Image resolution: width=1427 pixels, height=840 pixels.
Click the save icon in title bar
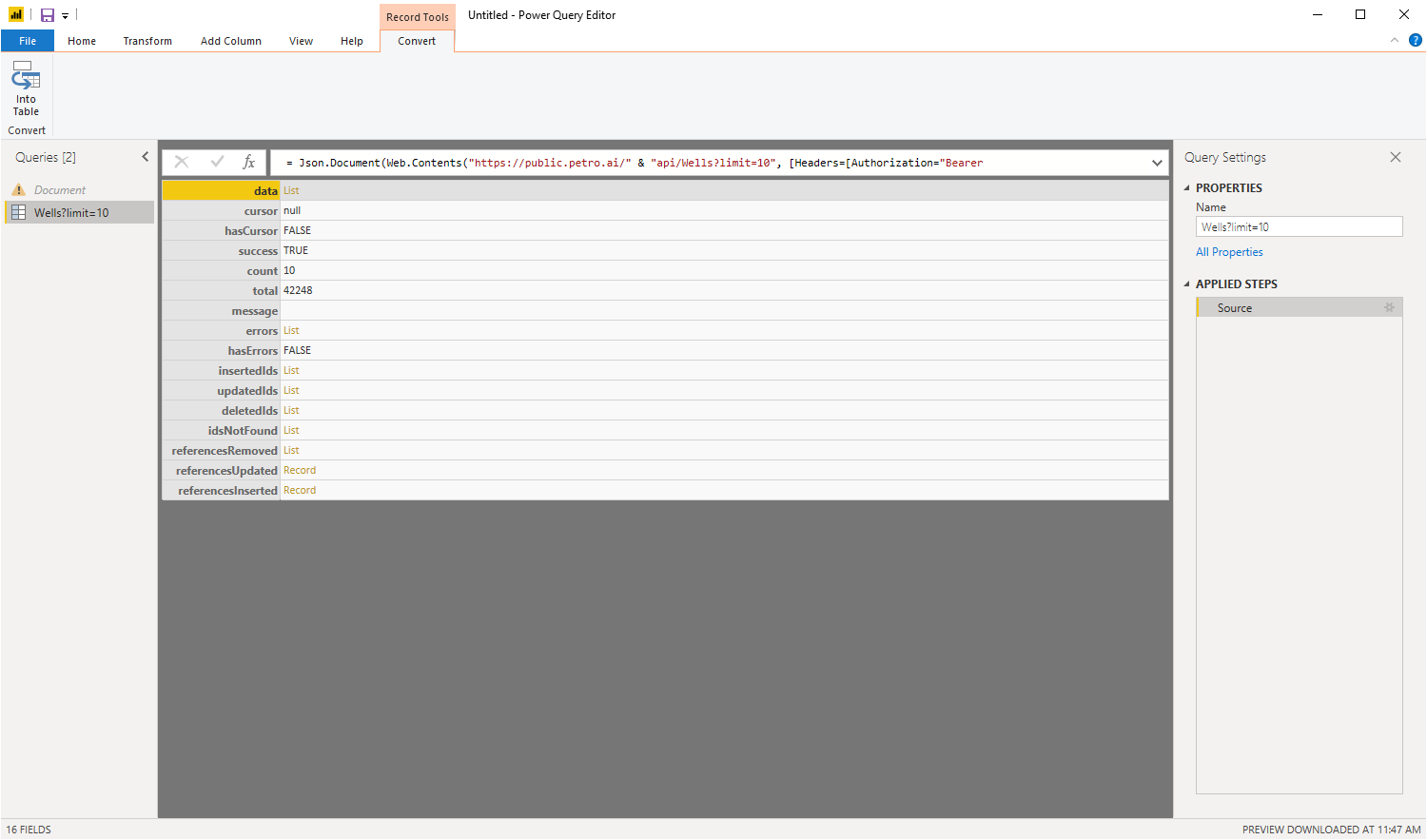coord(47,15)
